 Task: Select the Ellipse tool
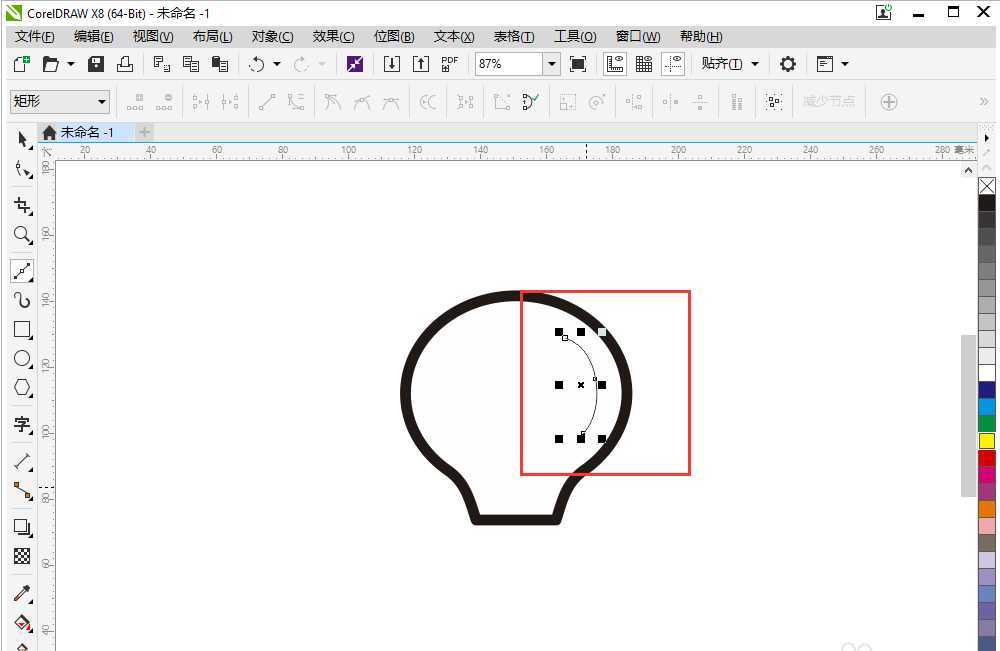23,359
